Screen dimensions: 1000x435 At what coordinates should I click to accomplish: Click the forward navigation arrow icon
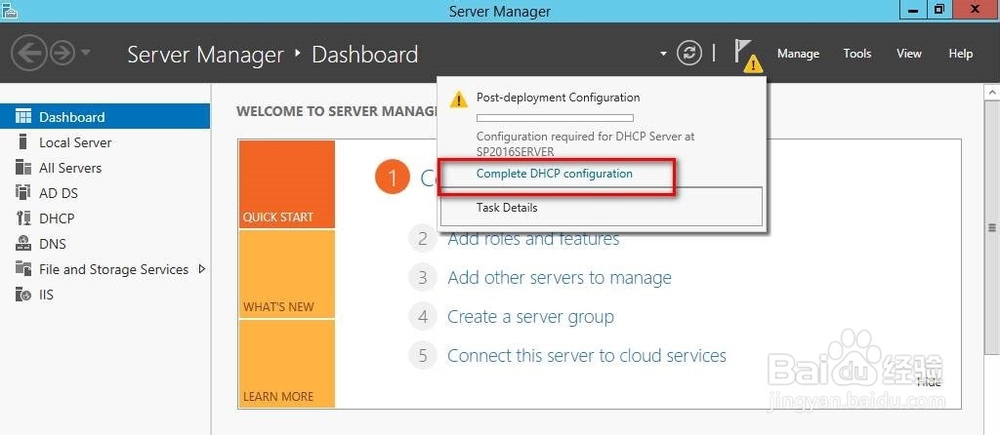(62, 53)
